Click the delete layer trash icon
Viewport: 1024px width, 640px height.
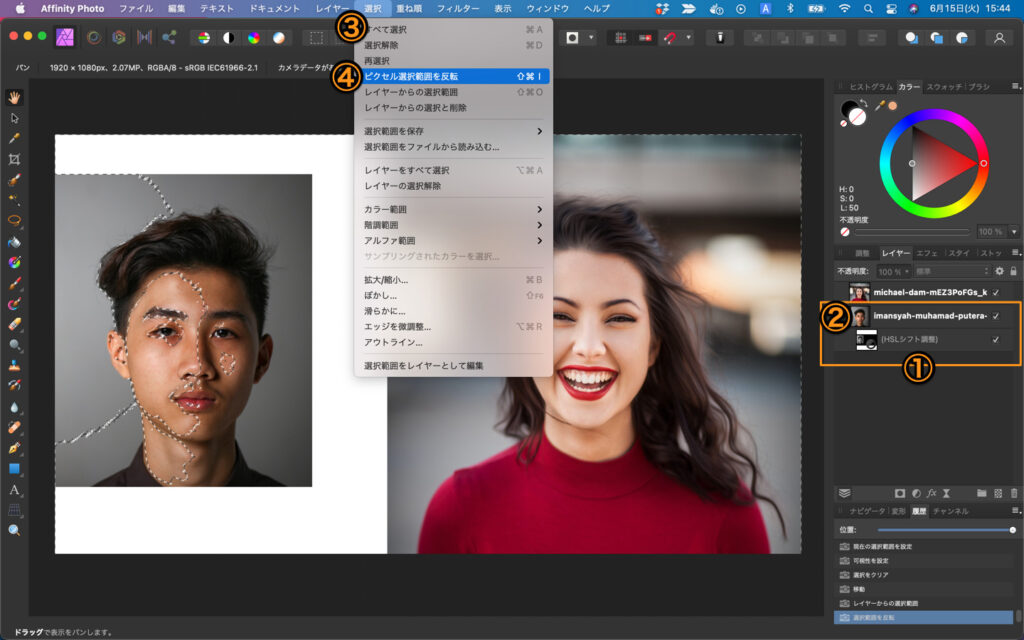pos(1013,493)
